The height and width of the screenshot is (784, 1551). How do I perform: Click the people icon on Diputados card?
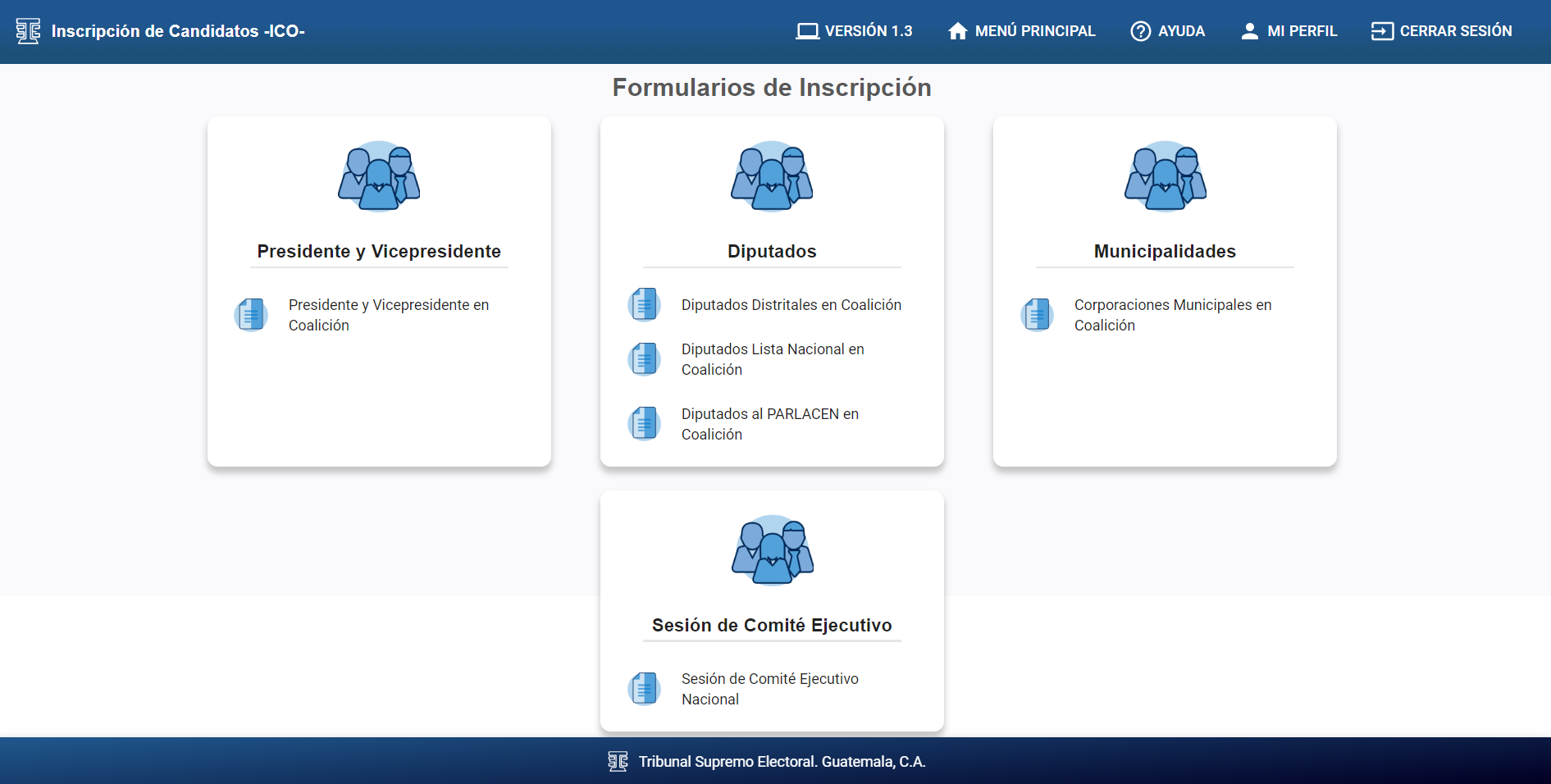[772, 177]
